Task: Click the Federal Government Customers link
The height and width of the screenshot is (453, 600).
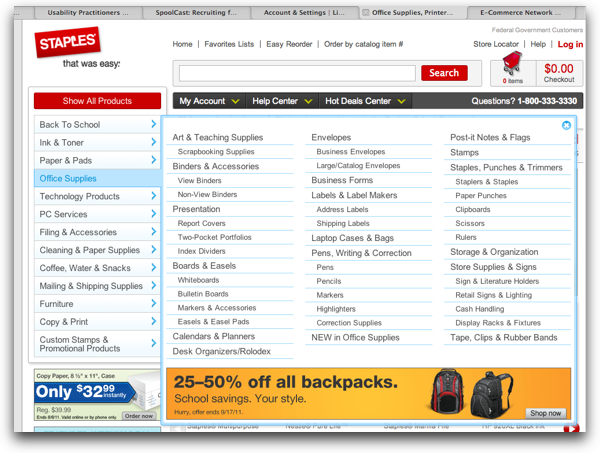Action: coord(537,30)
